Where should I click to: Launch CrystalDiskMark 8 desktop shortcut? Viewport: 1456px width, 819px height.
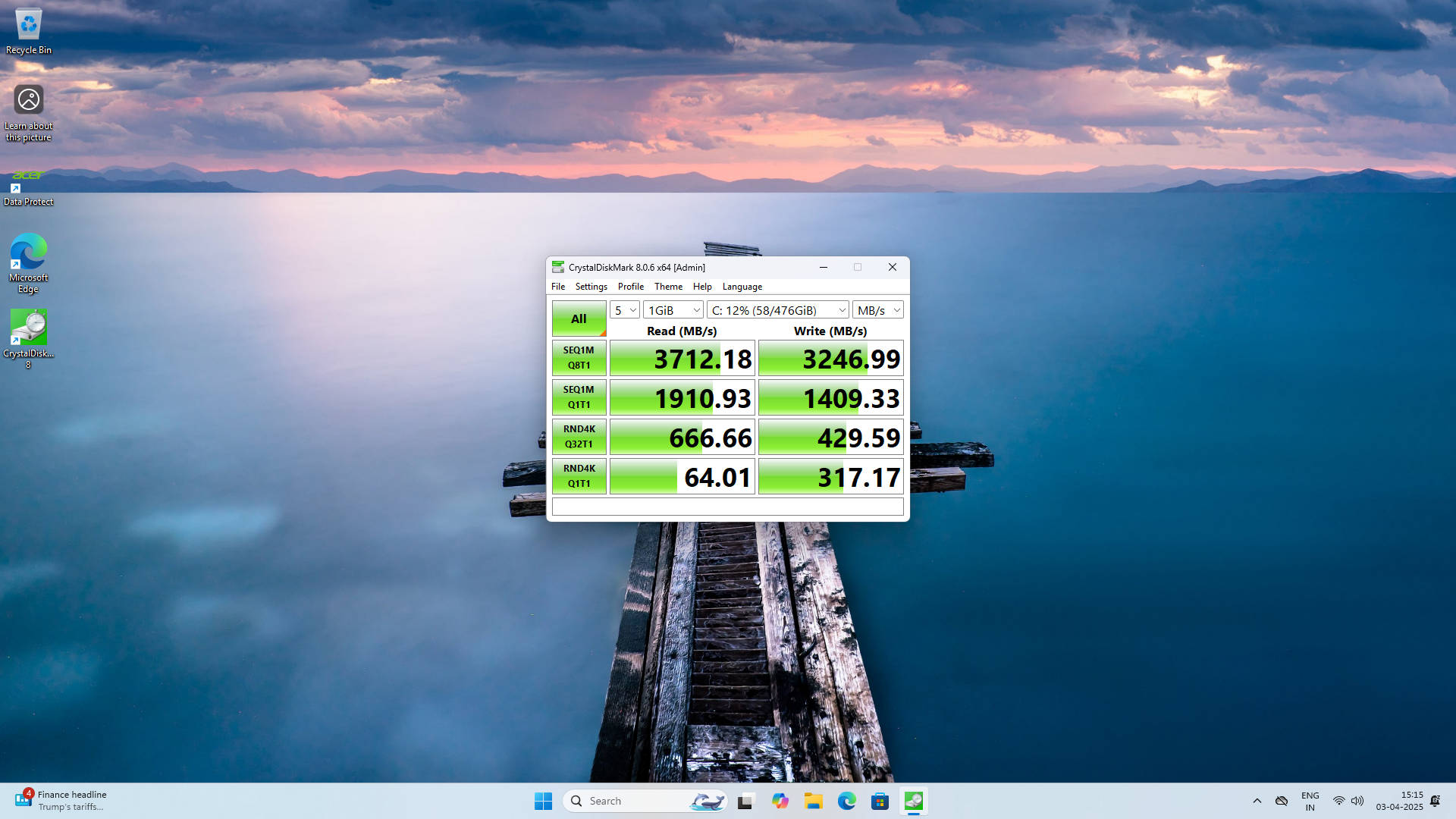29,338
